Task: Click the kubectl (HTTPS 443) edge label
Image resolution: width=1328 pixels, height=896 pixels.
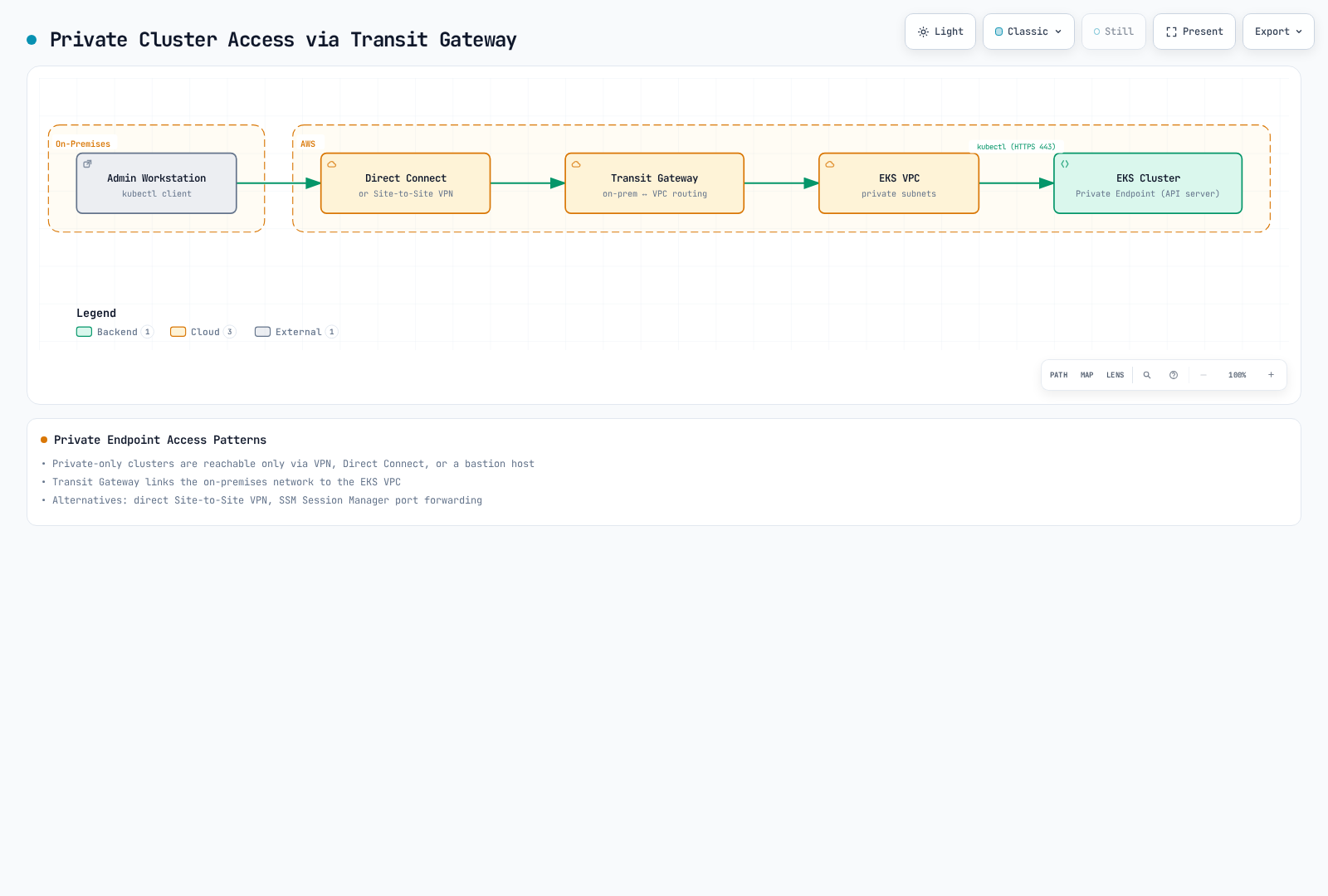Action: coord(1016,147)
